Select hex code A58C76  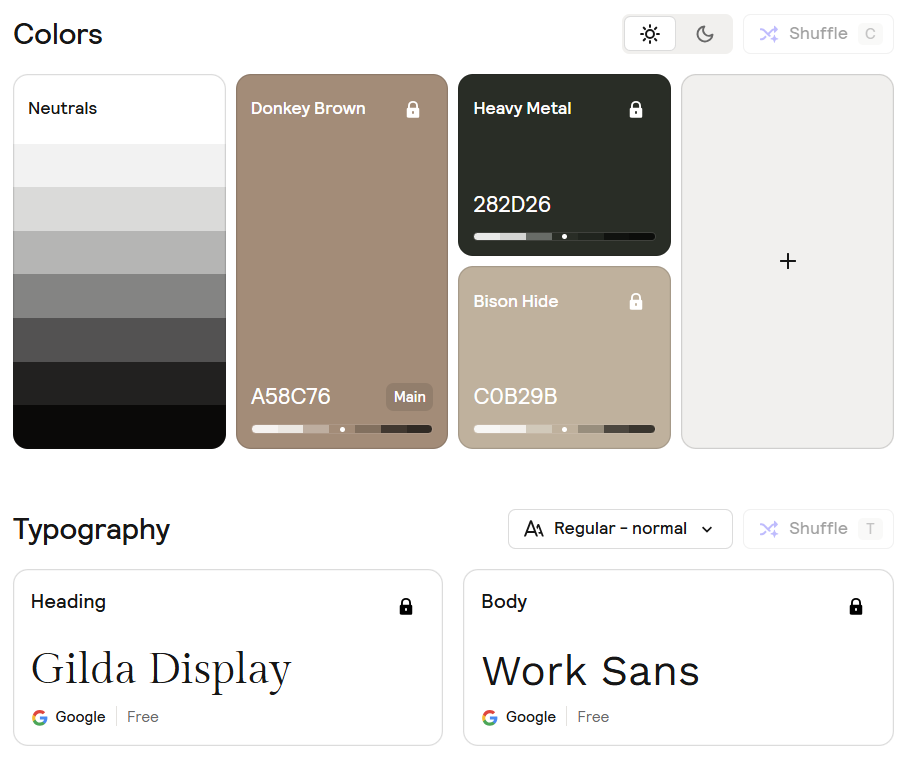(x=291, y=397)
